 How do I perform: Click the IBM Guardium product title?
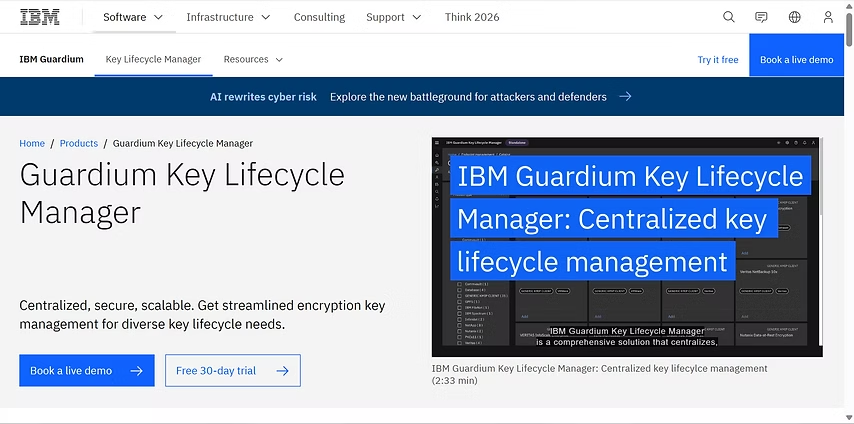[x=52, y=59]
